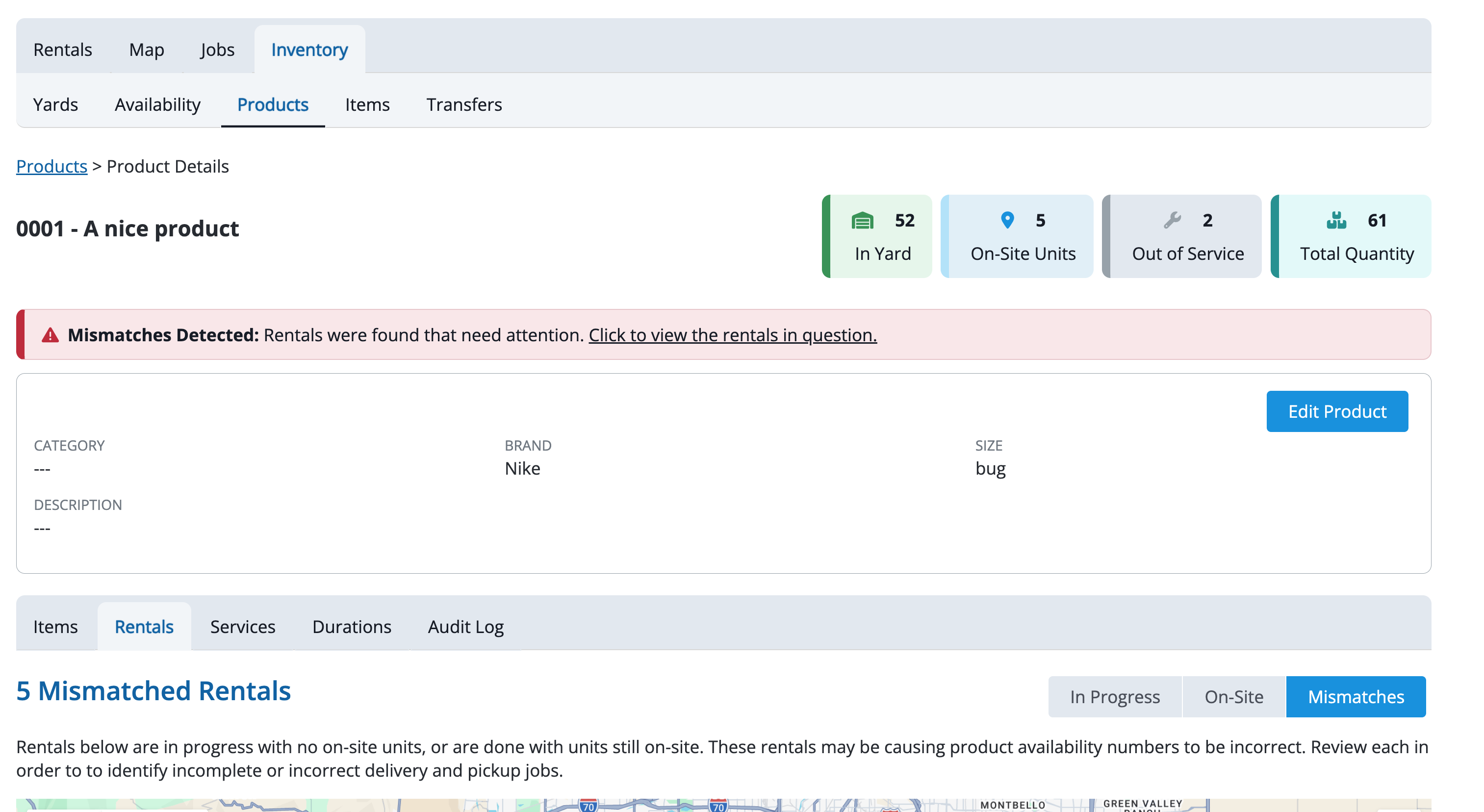Viewport: 1484px width, 812px height.
Task: Open the Audit Log tab
Action: pos(465,627)
